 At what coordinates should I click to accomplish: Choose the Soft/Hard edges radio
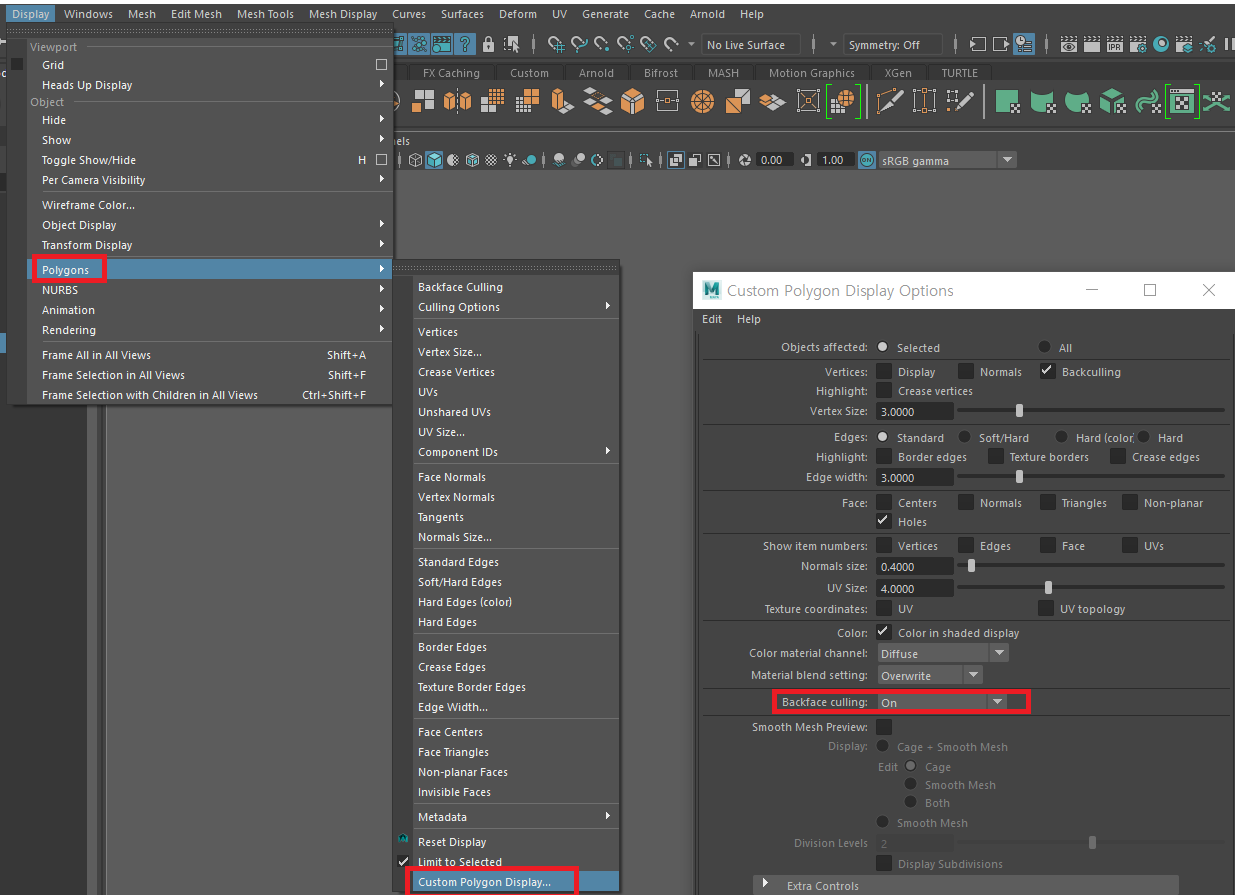[965, 437]
